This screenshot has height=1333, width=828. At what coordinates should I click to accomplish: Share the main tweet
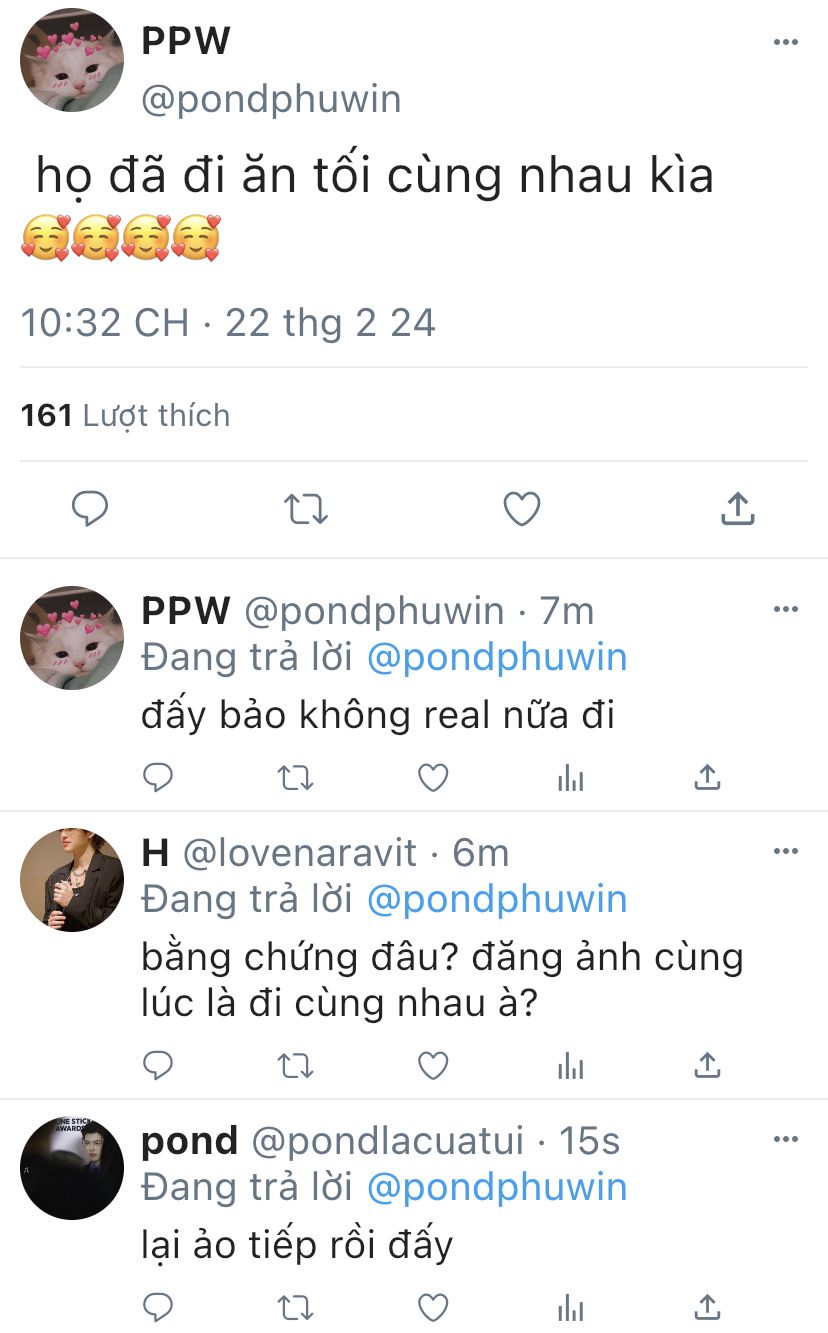pyautogui.click(x=736, y=510)
